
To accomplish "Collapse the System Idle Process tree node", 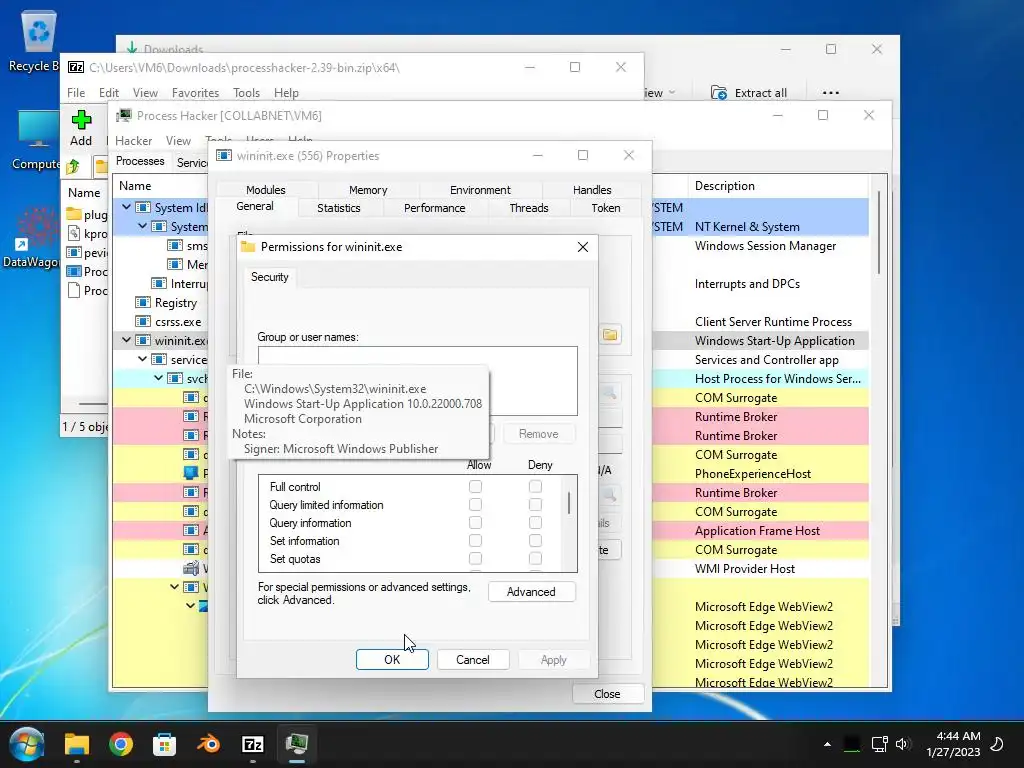I will coord(127,207).
